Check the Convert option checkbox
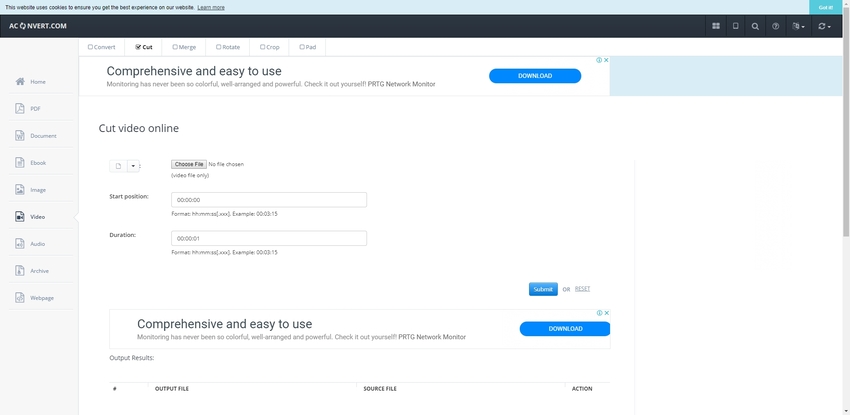 [91, 47]
